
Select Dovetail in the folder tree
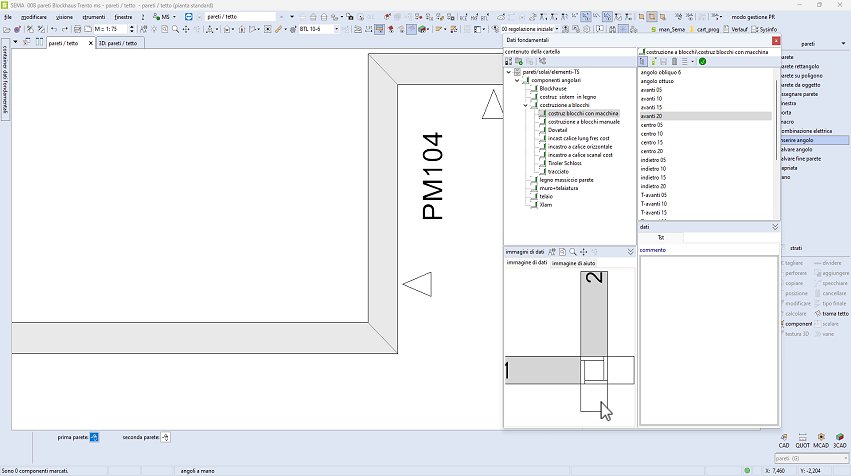pos(557,130)
